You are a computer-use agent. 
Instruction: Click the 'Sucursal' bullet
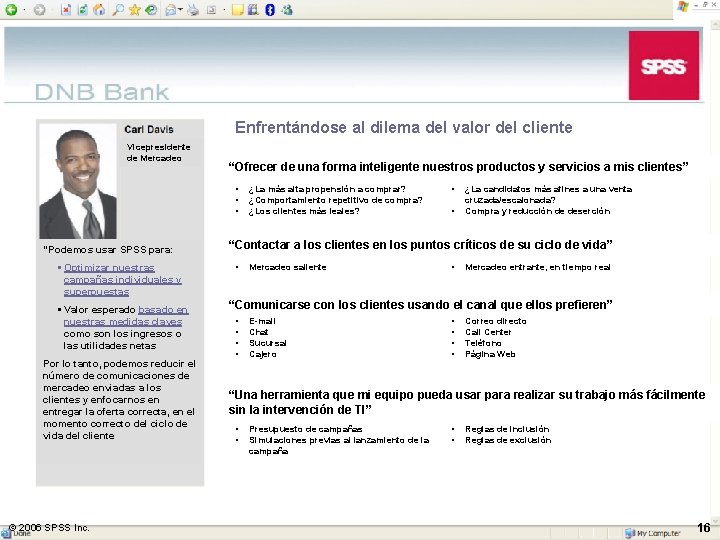tap(268, 343)
